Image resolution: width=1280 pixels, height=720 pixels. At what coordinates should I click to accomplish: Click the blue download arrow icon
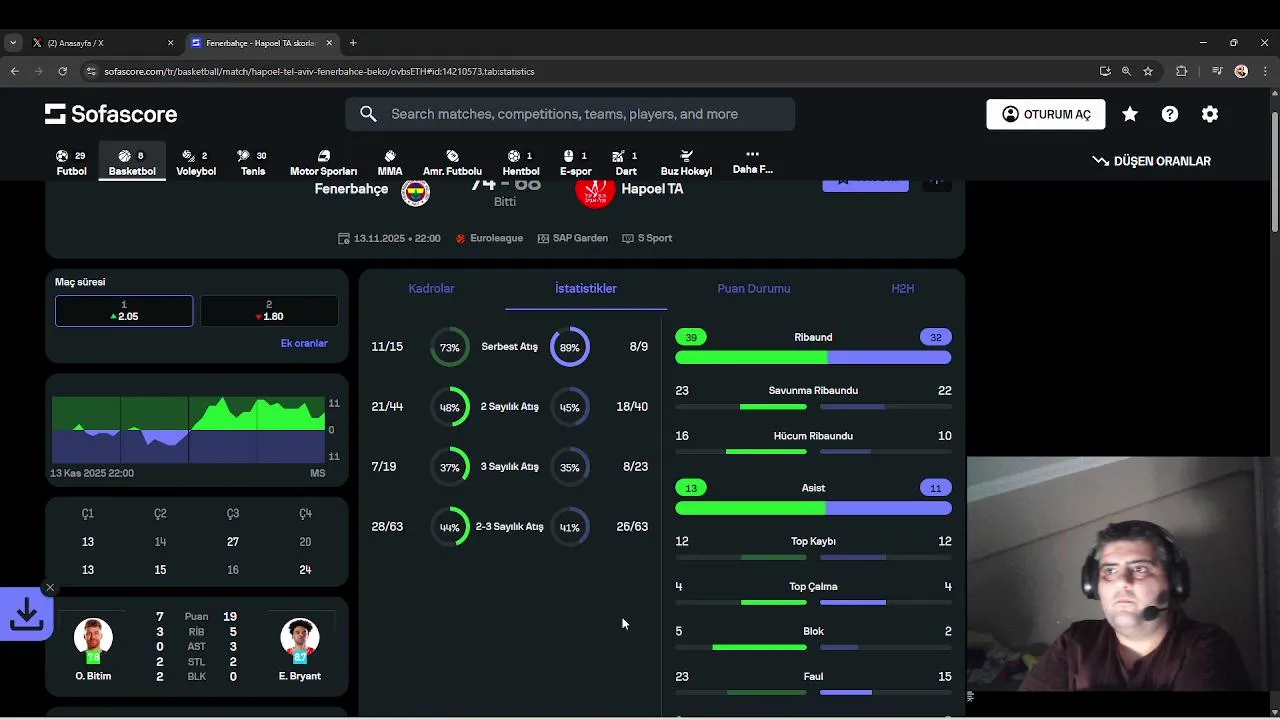coord(26,615)
